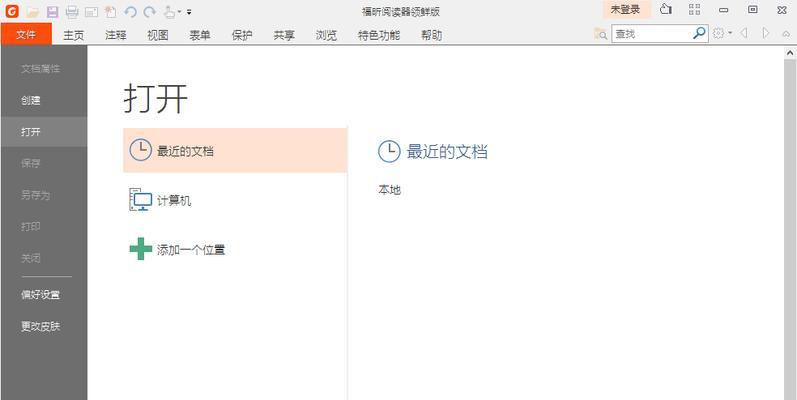The width and height of the screenshot is (797, 400).
Task: Click the undo arrow icon
Action: pos(131,12)
